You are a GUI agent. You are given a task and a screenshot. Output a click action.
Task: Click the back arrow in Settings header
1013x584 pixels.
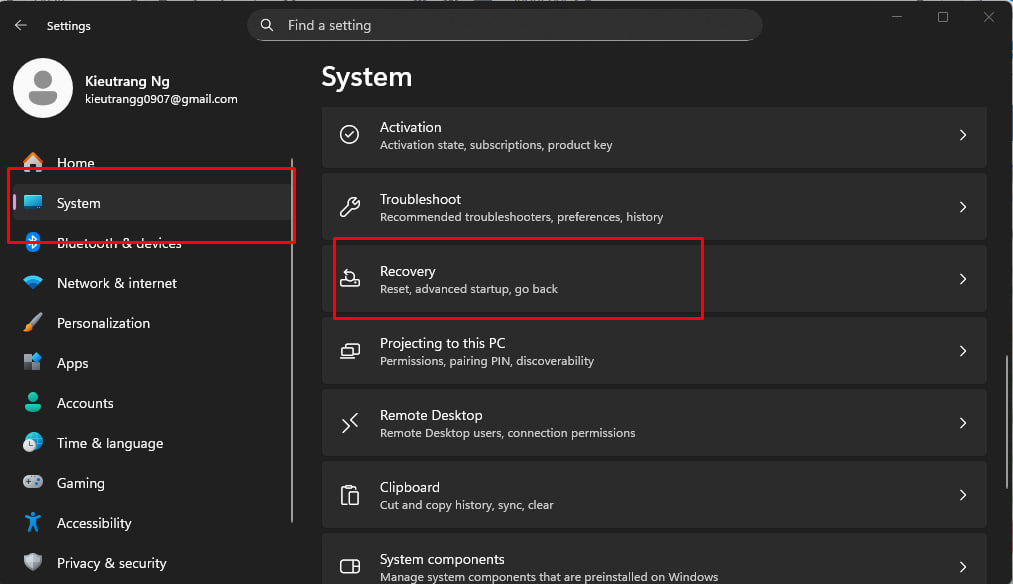[x=21, y=26]
